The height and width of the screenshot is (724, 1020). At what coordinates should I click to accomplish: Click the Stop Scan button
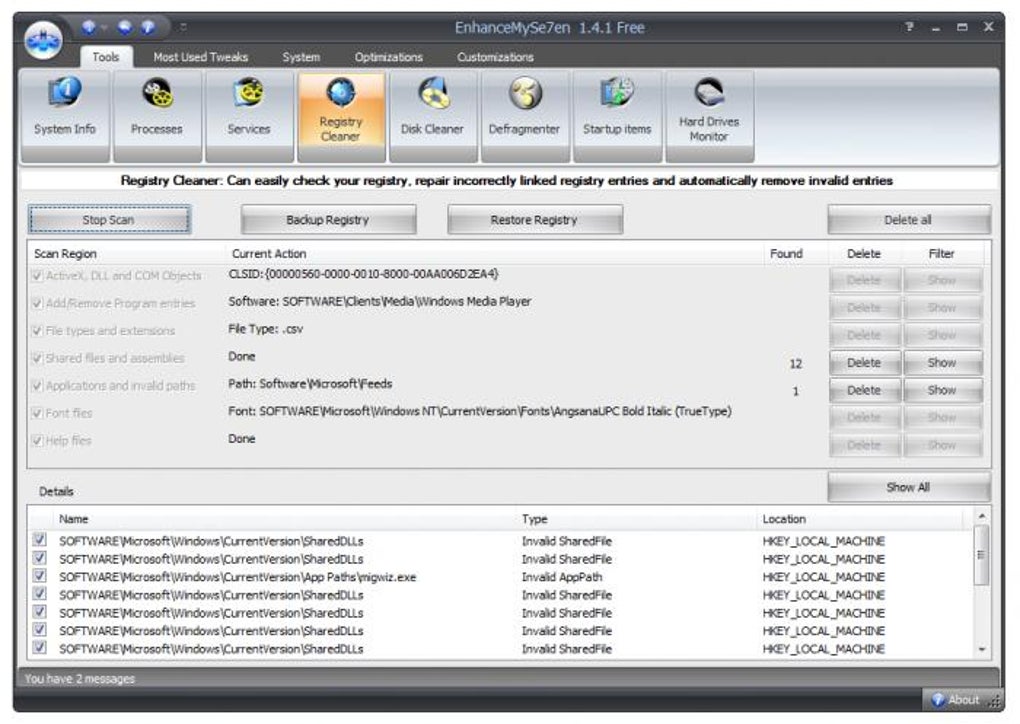[x=109, y=220]
